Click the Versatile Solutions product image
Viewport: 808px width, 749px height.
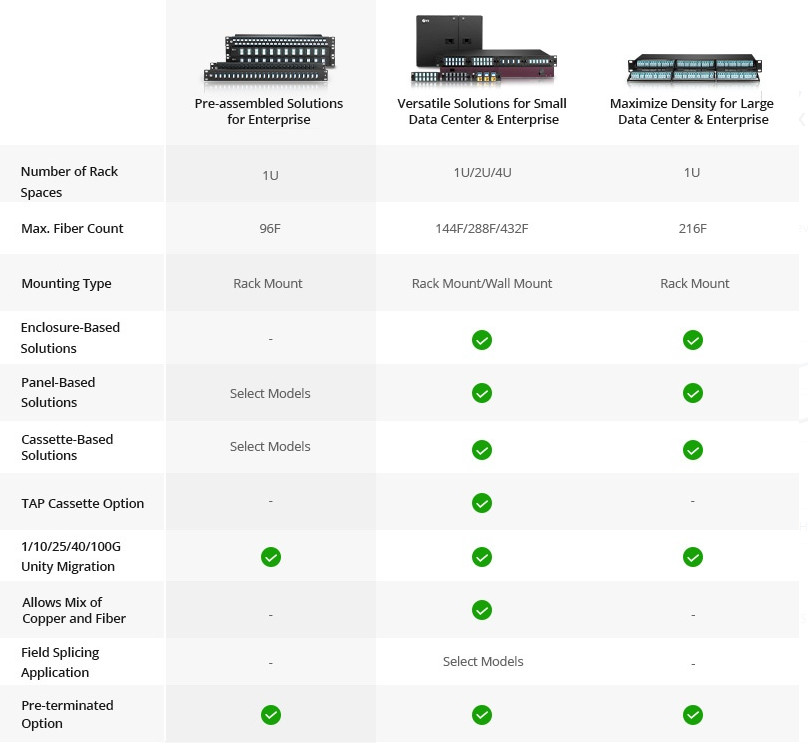point(482,50)
